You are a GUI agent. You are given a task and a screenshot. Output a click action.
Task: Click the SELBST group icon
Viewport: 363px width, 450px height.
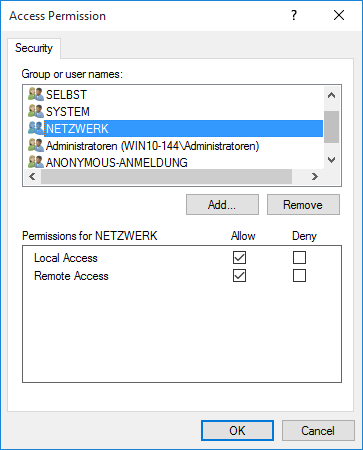[x=36, y=94]
